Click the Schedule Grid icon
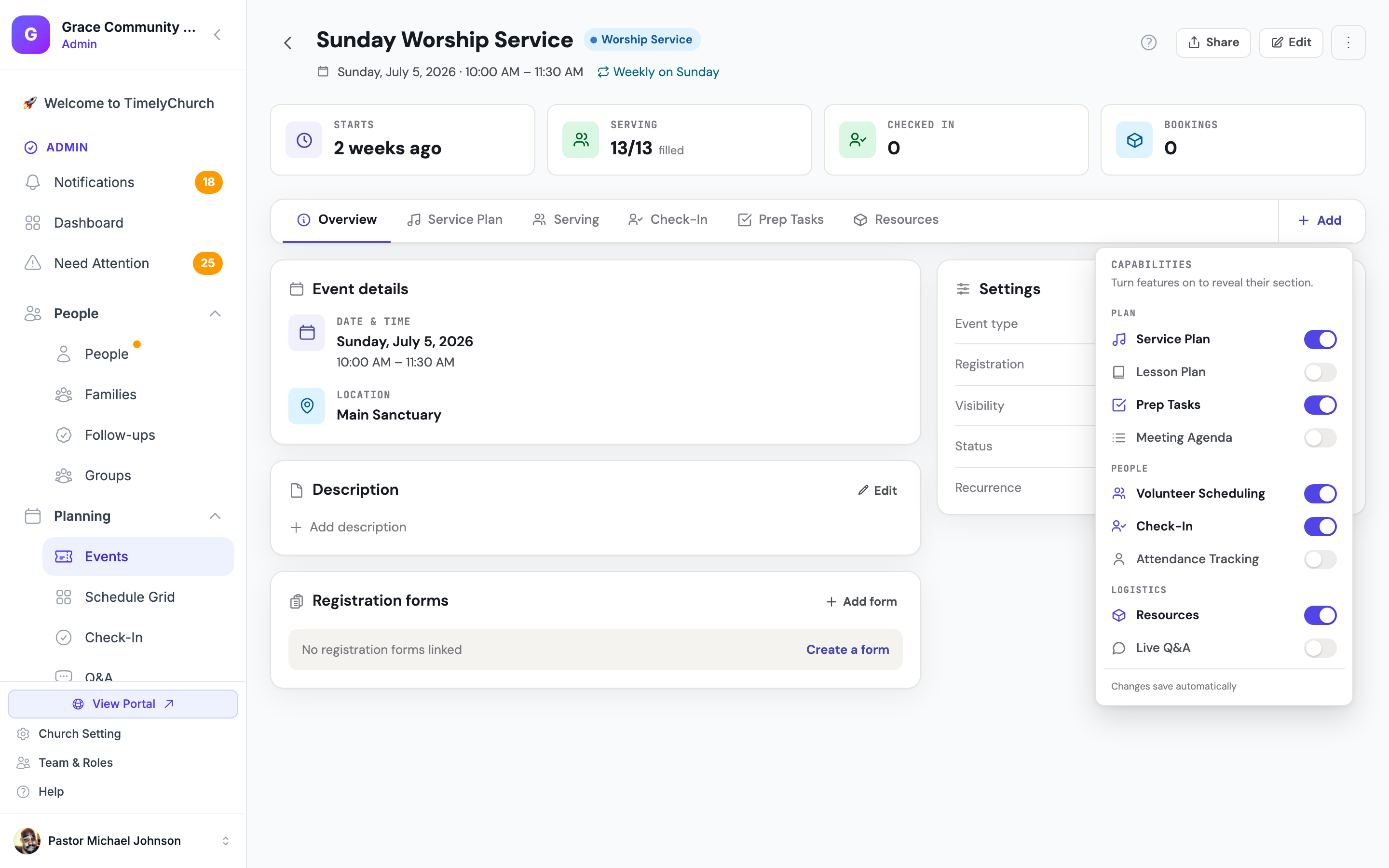This screenshot has height=868, width=1389. (64, 597)
